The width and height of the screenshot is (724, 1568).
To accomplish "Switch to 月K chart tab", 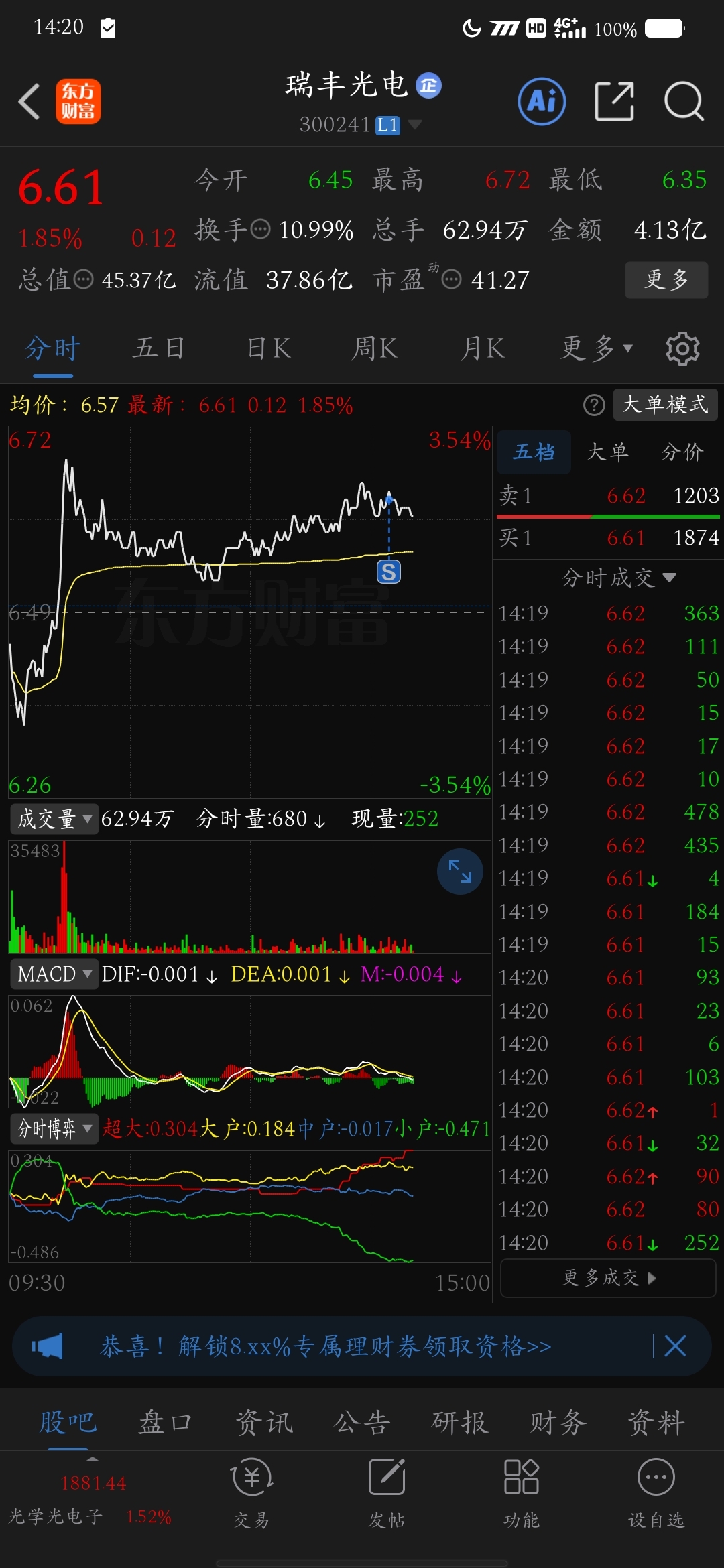I will 483,348.
